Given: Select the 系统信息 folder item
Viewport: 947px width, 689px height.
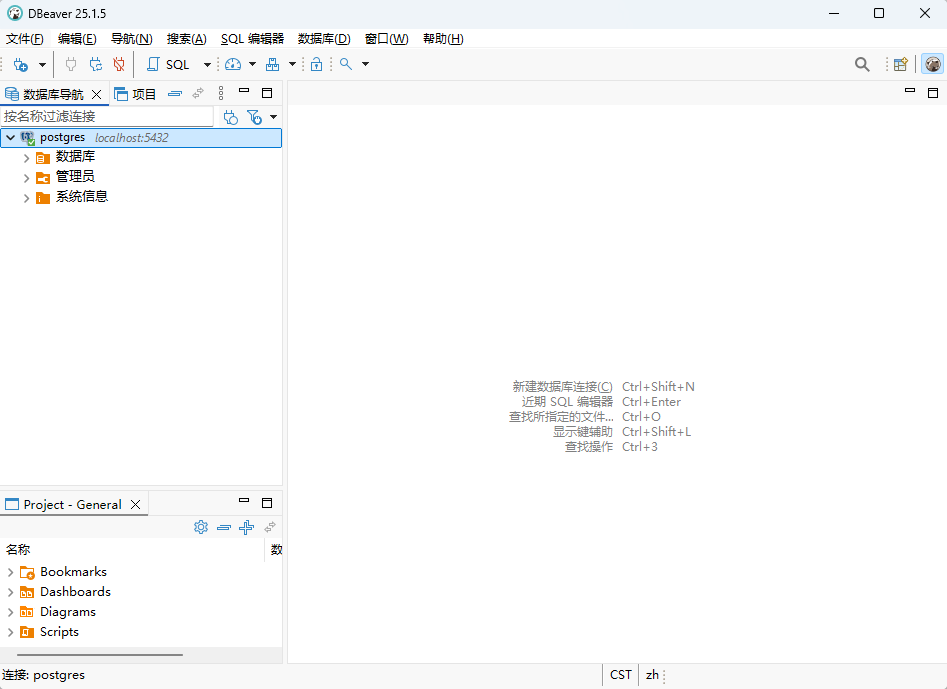Looking at the screenshot, I should point(82,197).
